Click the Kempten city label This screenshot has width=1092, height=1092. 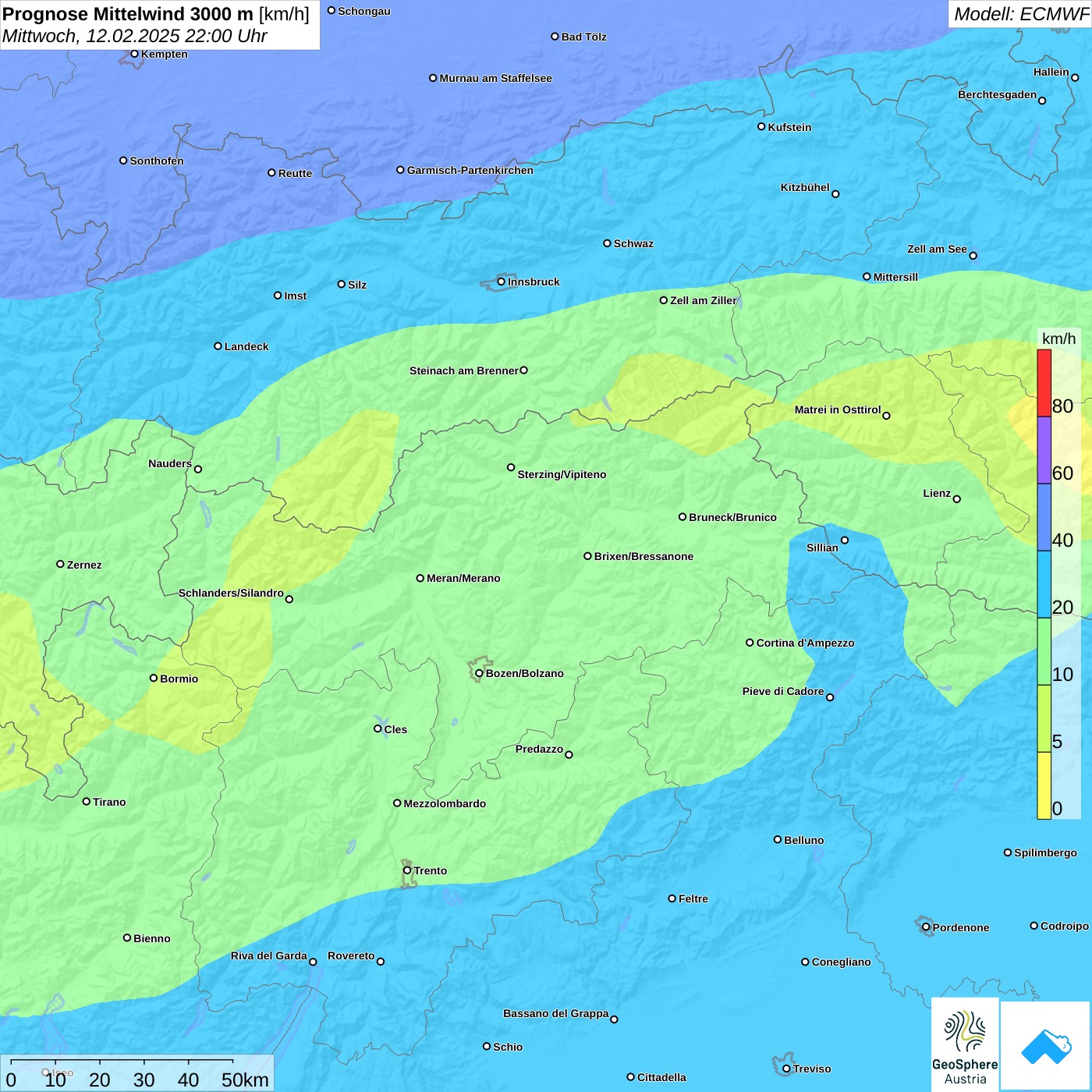click(x=165, y=54)
